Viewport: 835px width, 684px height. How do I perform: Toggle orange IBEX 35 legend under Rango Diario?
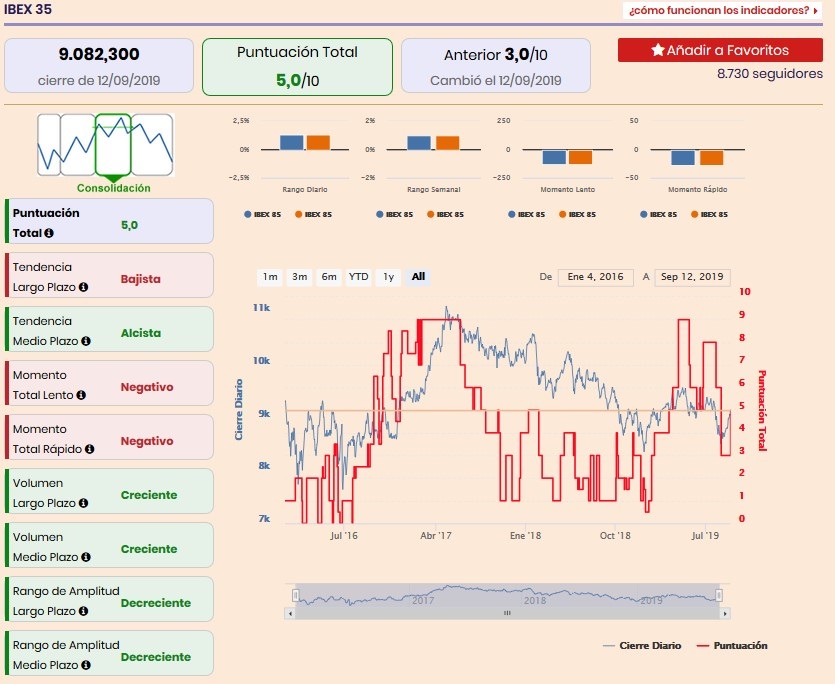313,214
